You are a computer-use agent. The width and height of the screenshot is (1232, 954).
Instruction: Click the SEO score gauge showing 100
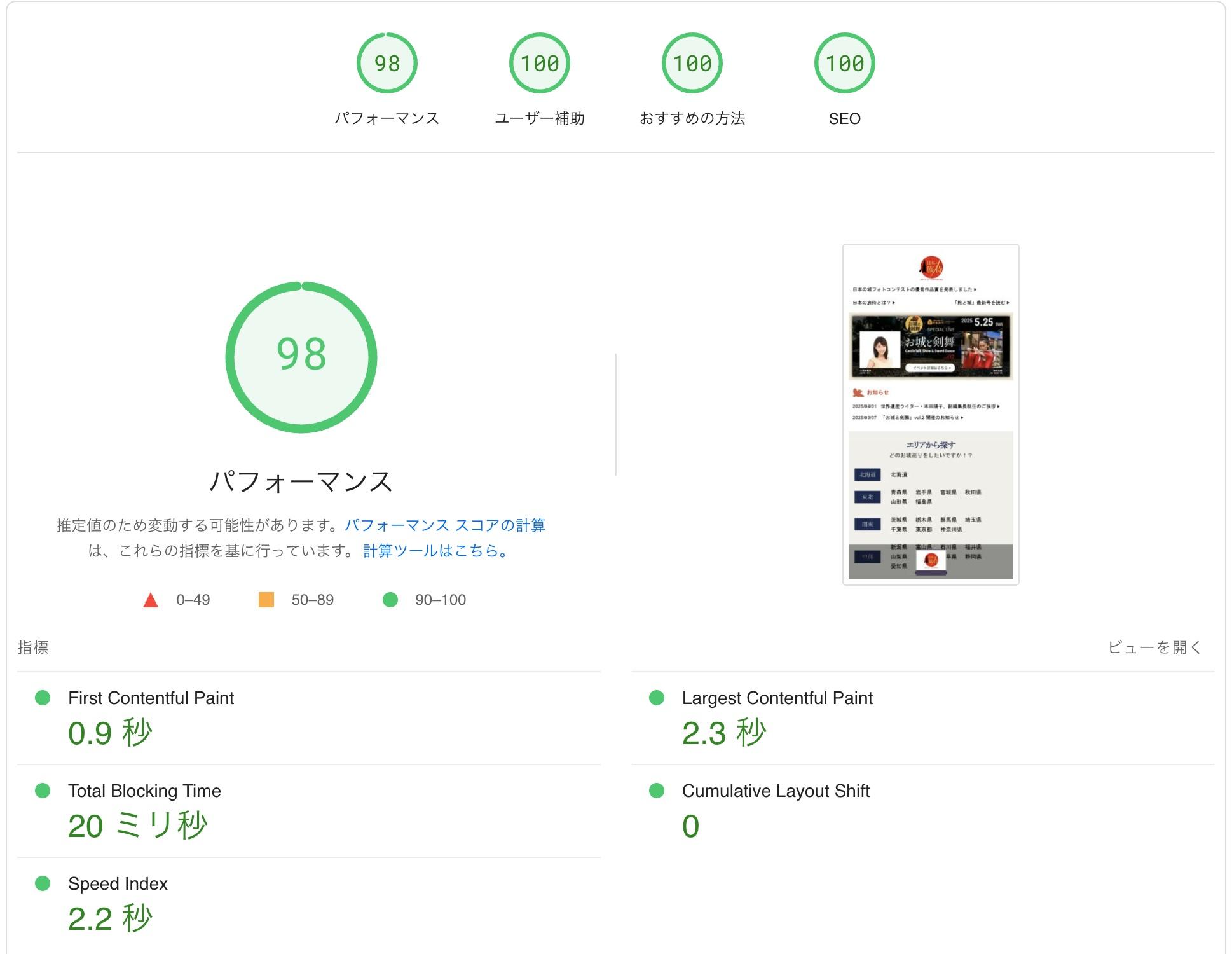pos(844,63)
